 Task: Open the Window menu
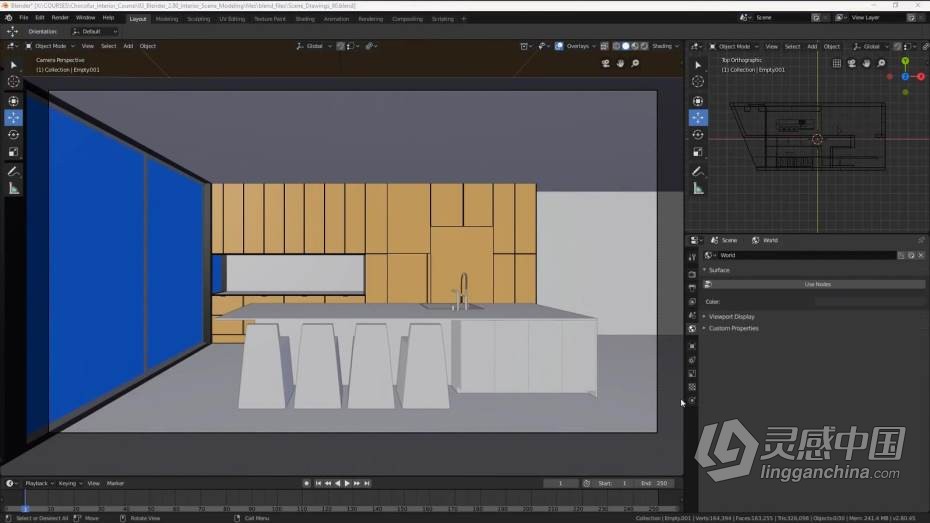pyautogui.click(x=85, y=18)
